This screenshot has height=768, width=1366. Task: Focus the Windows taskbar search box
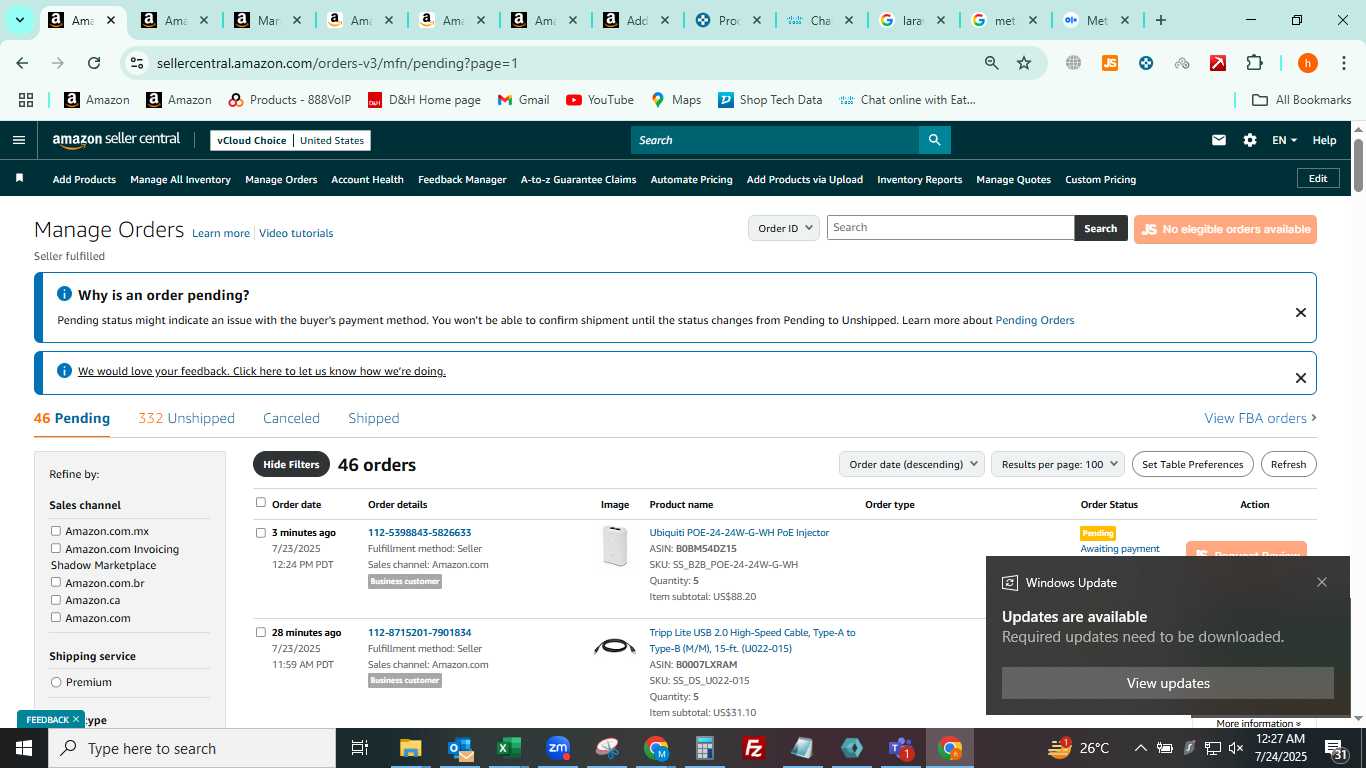[192, 748]
